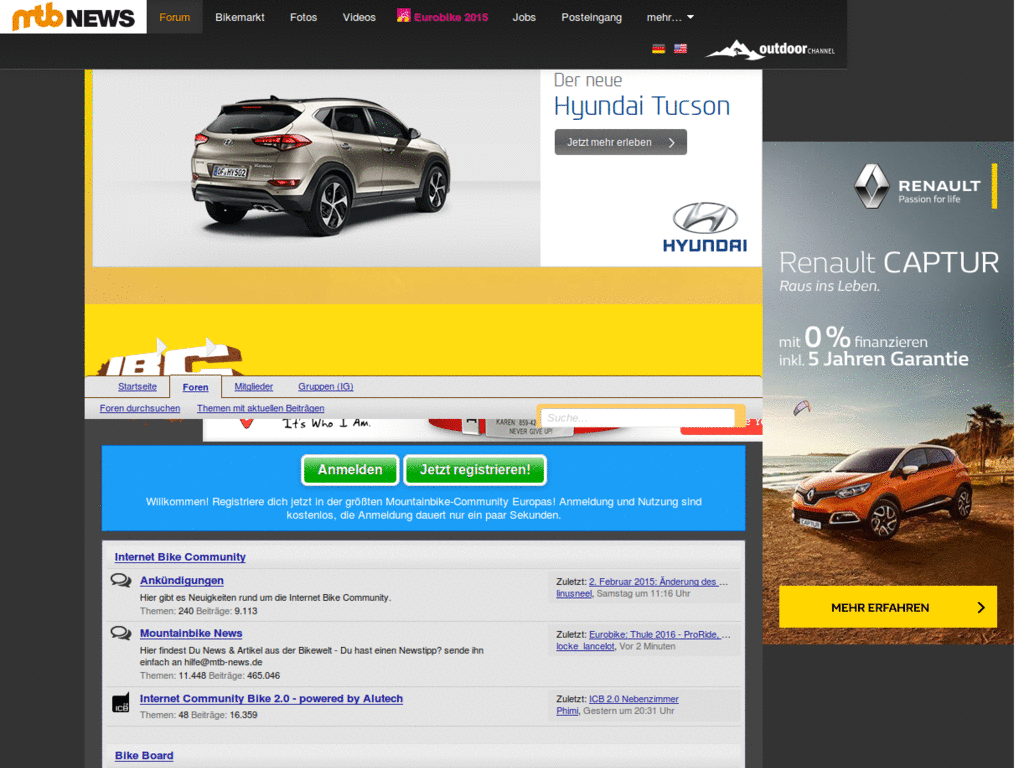Image resolution: width=1024 pixels, height=768 pixels.
Task: Click Foren durchsuchen link
Action: pos(140,408)
